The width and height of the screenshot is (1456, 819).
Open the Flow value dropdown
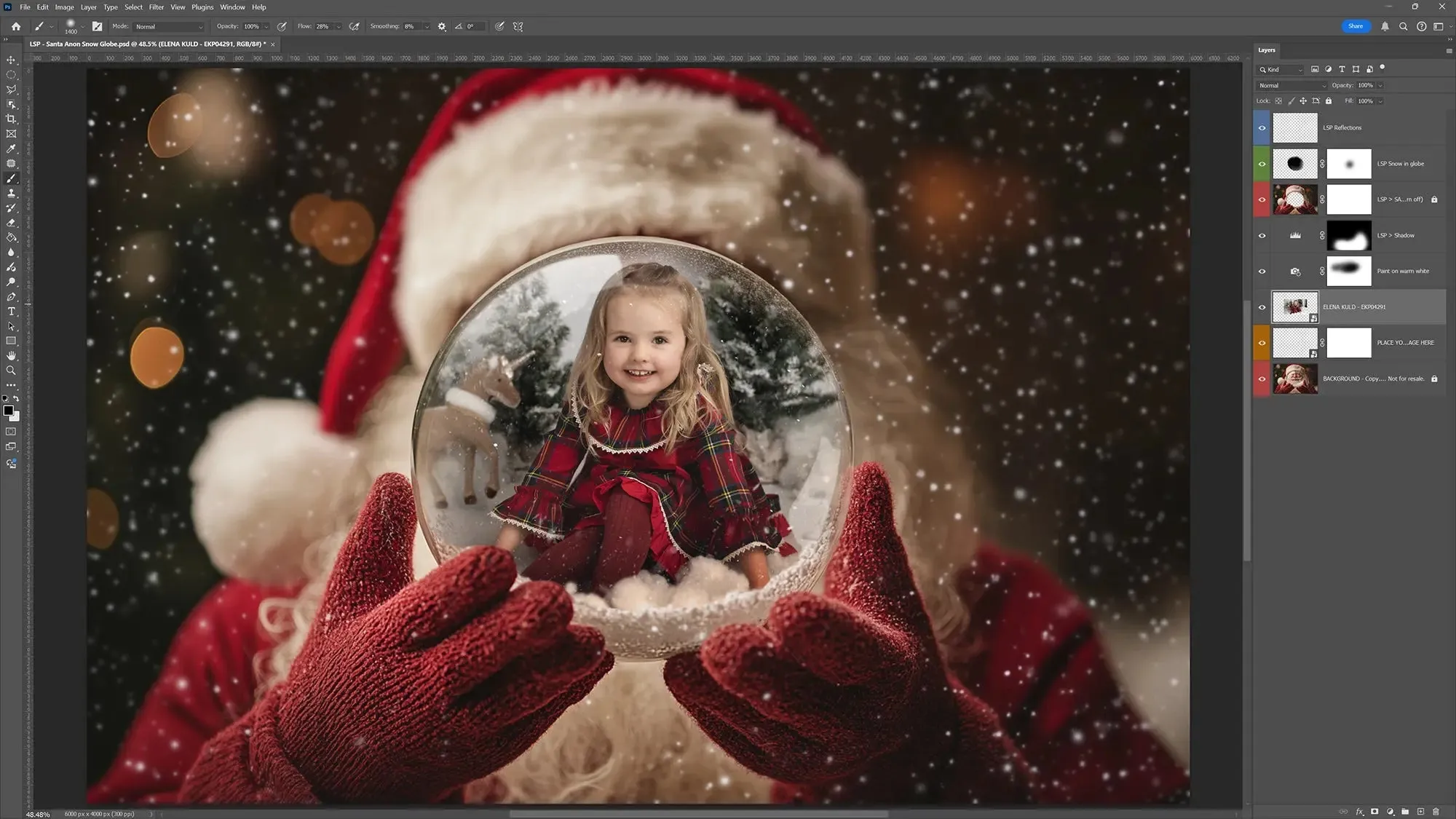(339, 26)
